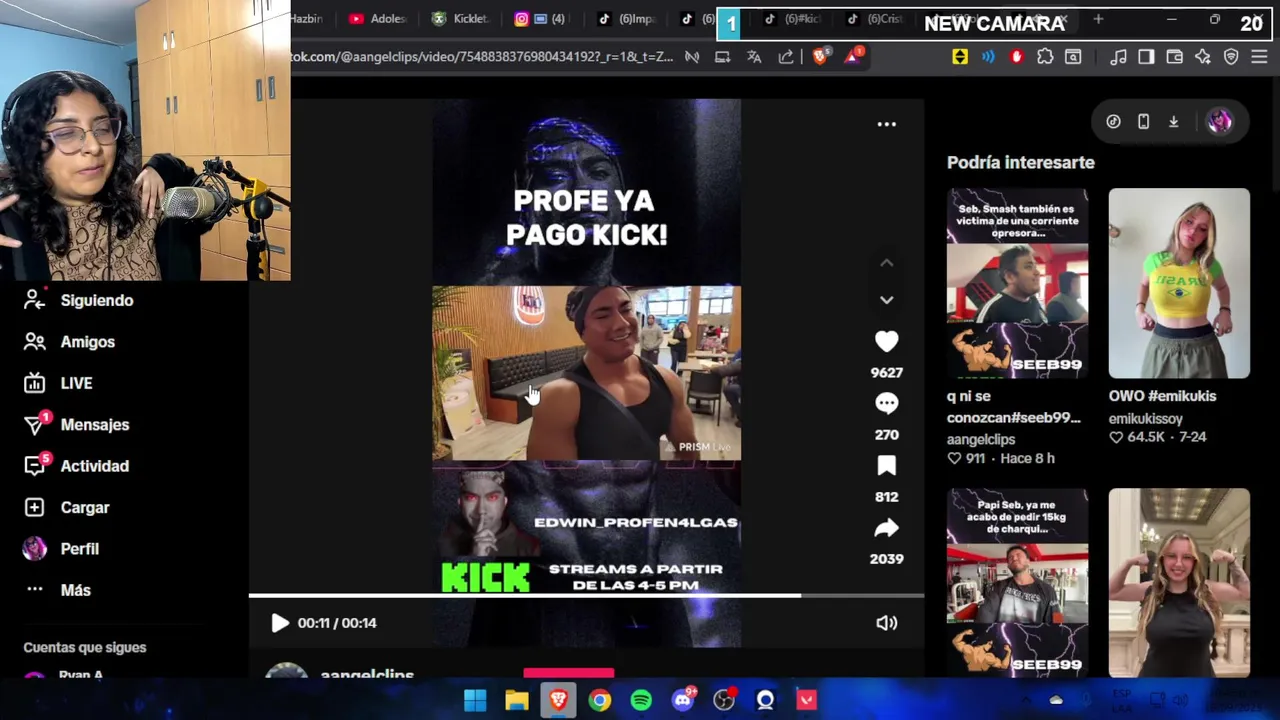Open Amigos in sidebar

coord(88,342)
